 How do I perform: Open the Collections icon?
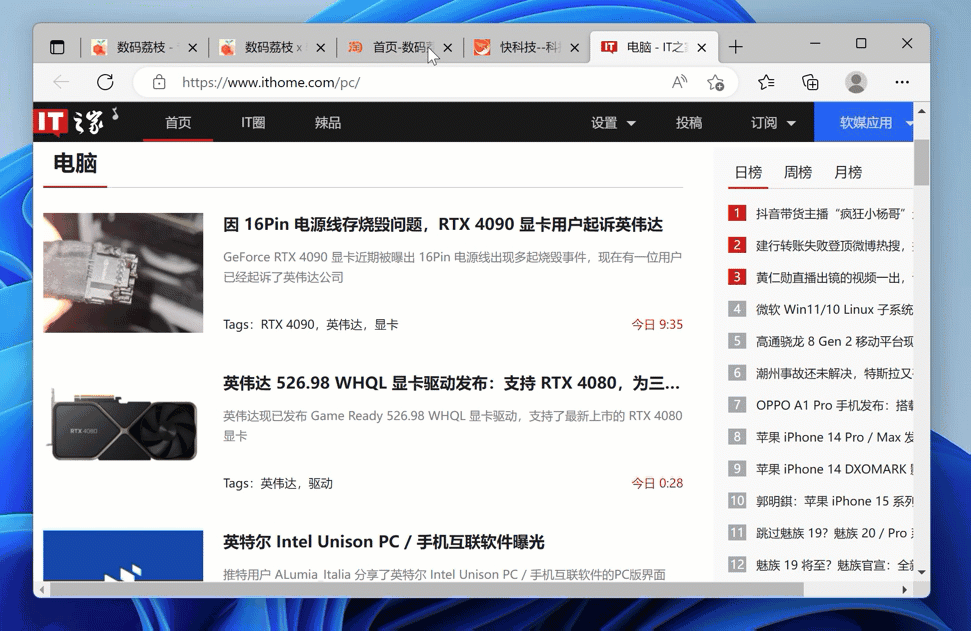[810, 82]
